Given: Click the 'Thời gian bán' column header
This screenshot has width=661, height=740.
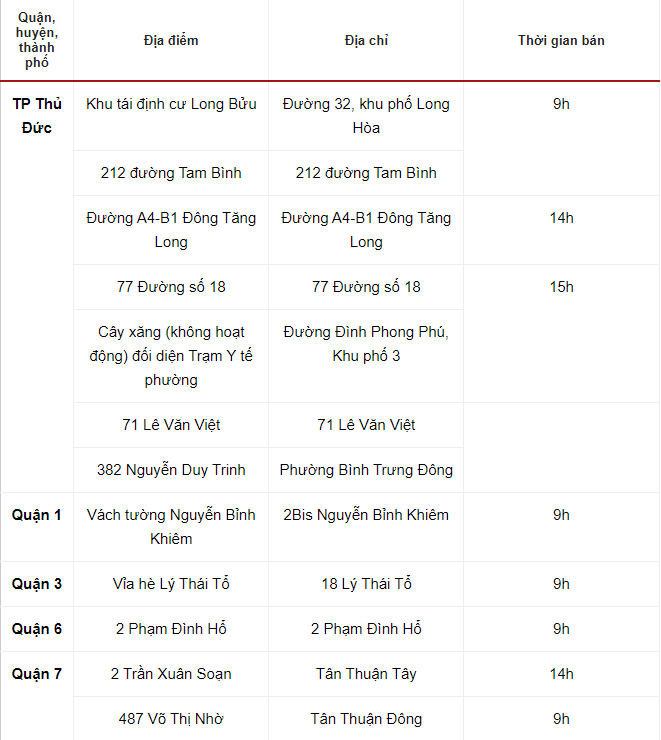Looking at the screenshot, I should tap(561, 41).
